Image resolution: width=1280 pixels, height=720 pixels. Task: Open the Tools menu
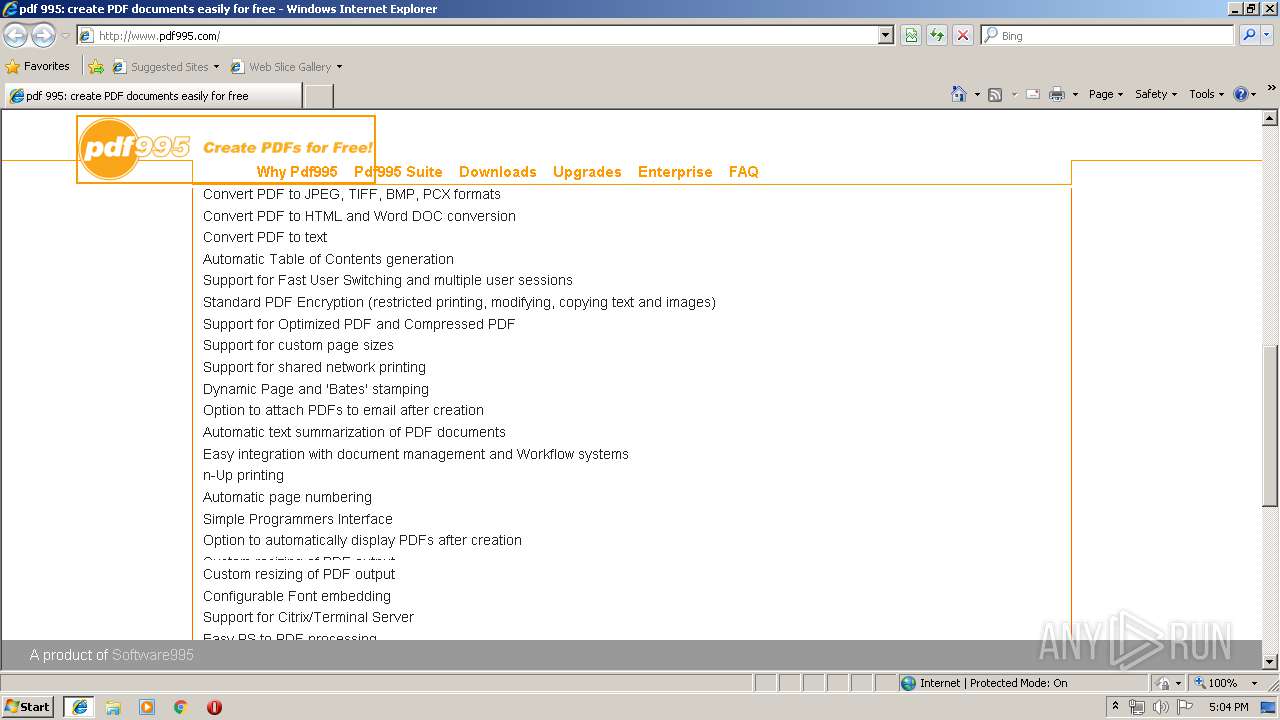point(1206,94)
